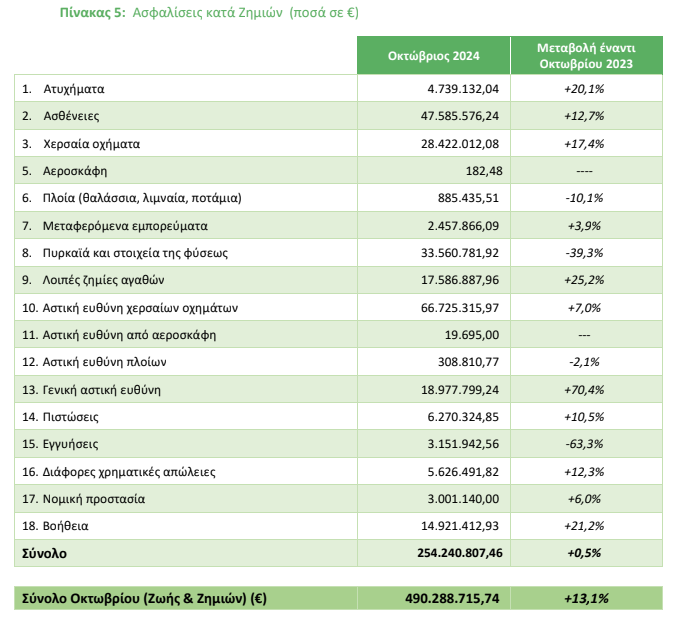
Task: Click the +12,3% cell
Action: pyautogui.click(x=584, y=472)
